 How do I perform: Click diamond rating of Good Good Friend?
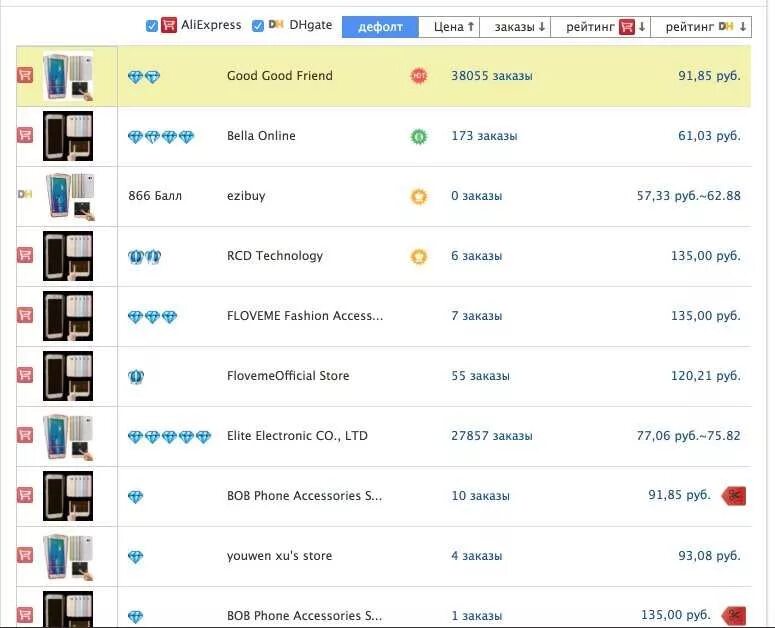pyautogui.click(x=144, y=77)
